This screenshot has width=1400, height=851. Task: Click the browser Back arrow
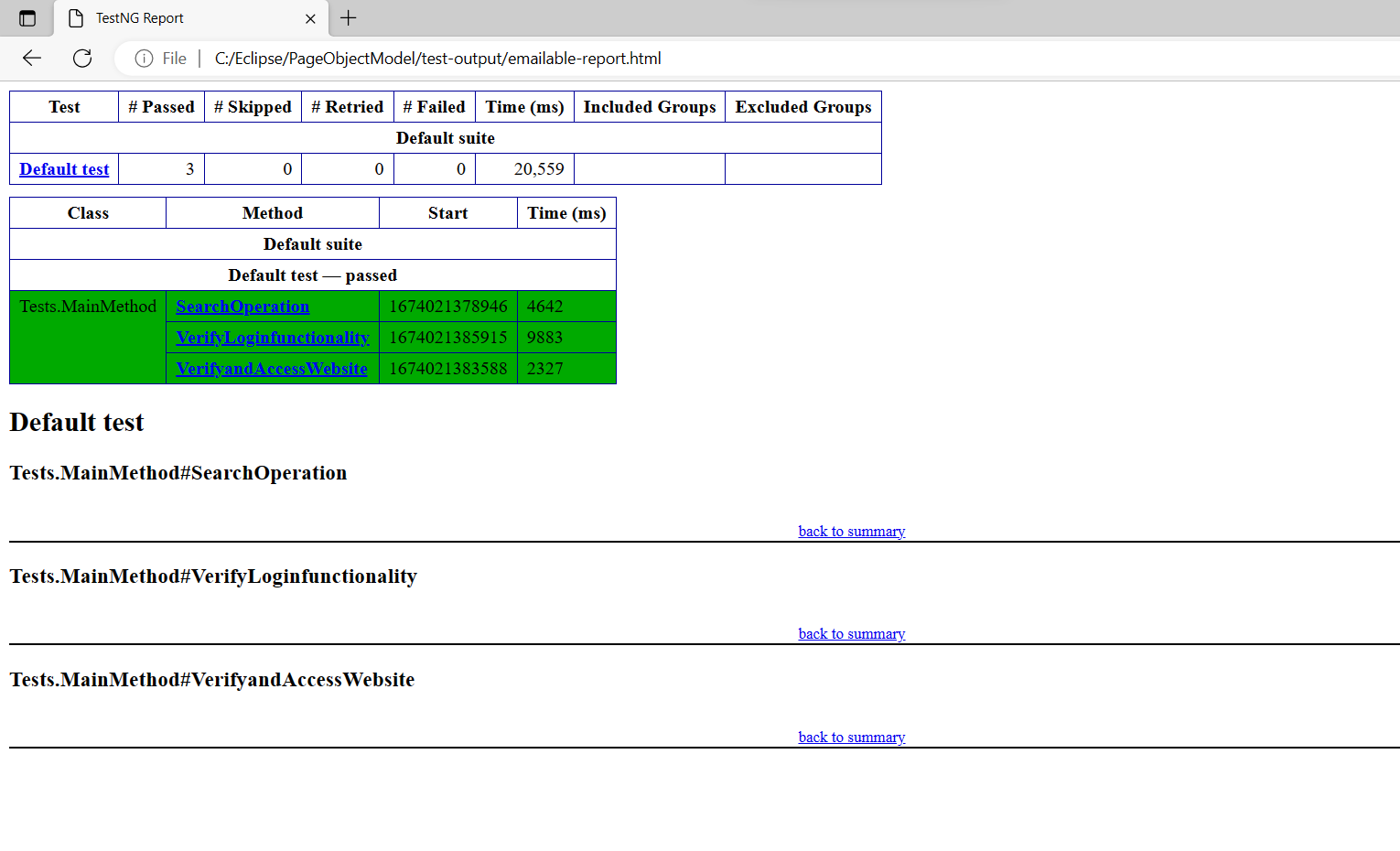tap(32, 59)
